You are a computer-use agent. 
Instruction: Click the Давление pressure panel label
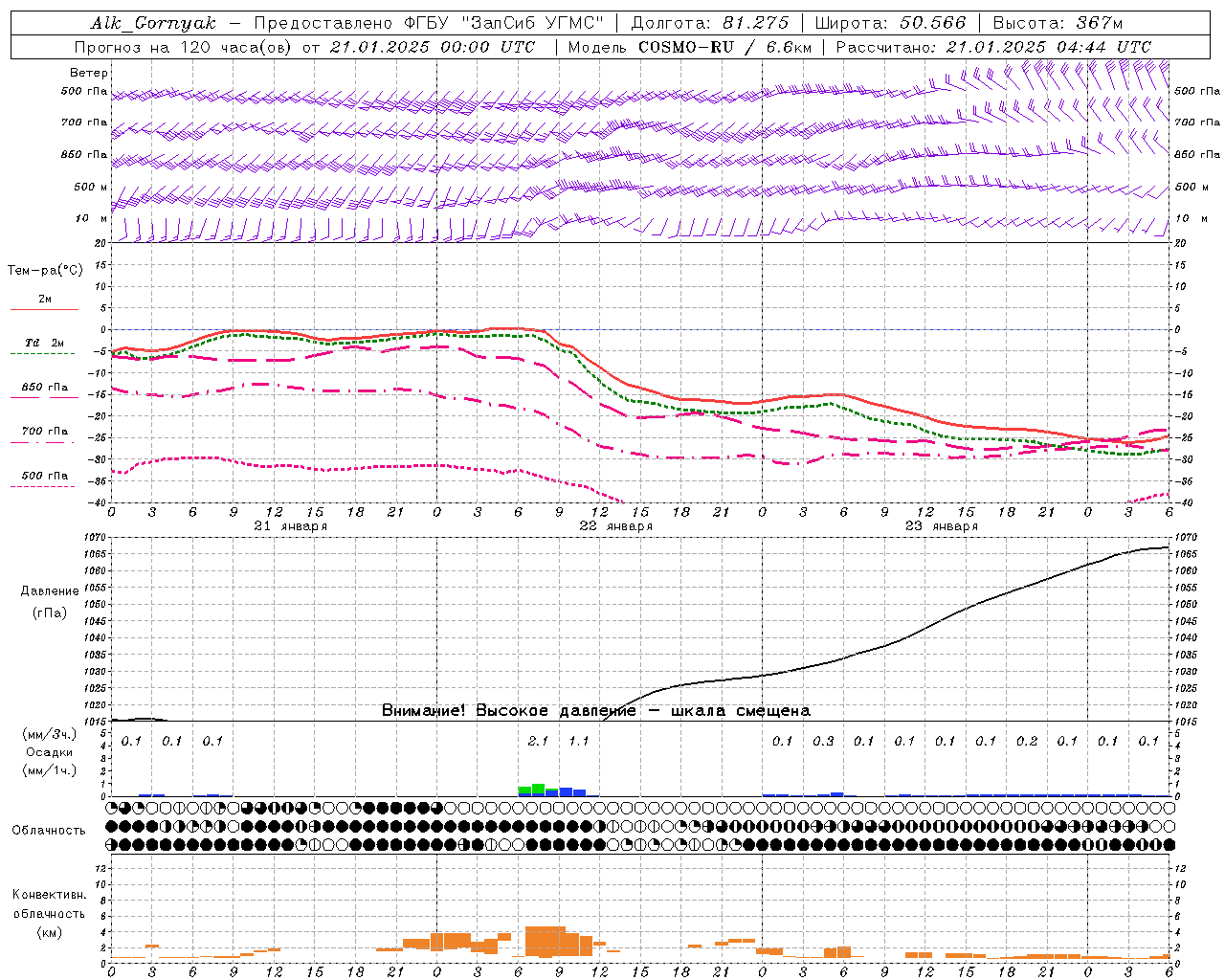click(50, 591)
